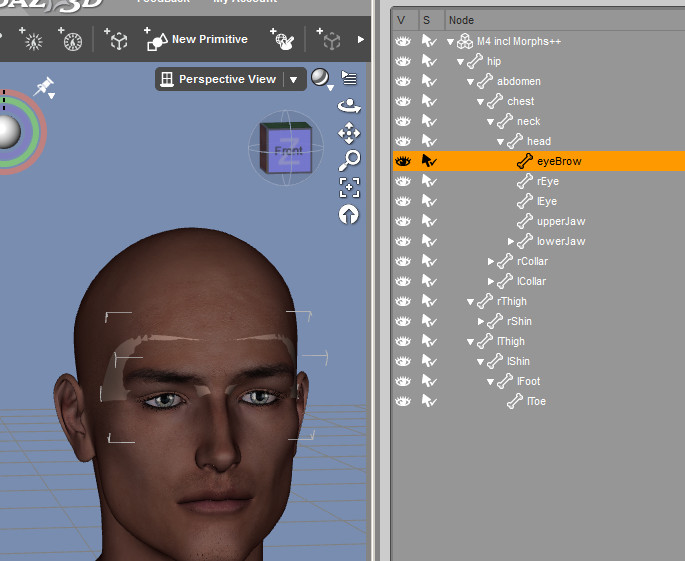This screenshot has height=561, width=685.
Task: Click the Front view cube
Action: tap(286, 148)
